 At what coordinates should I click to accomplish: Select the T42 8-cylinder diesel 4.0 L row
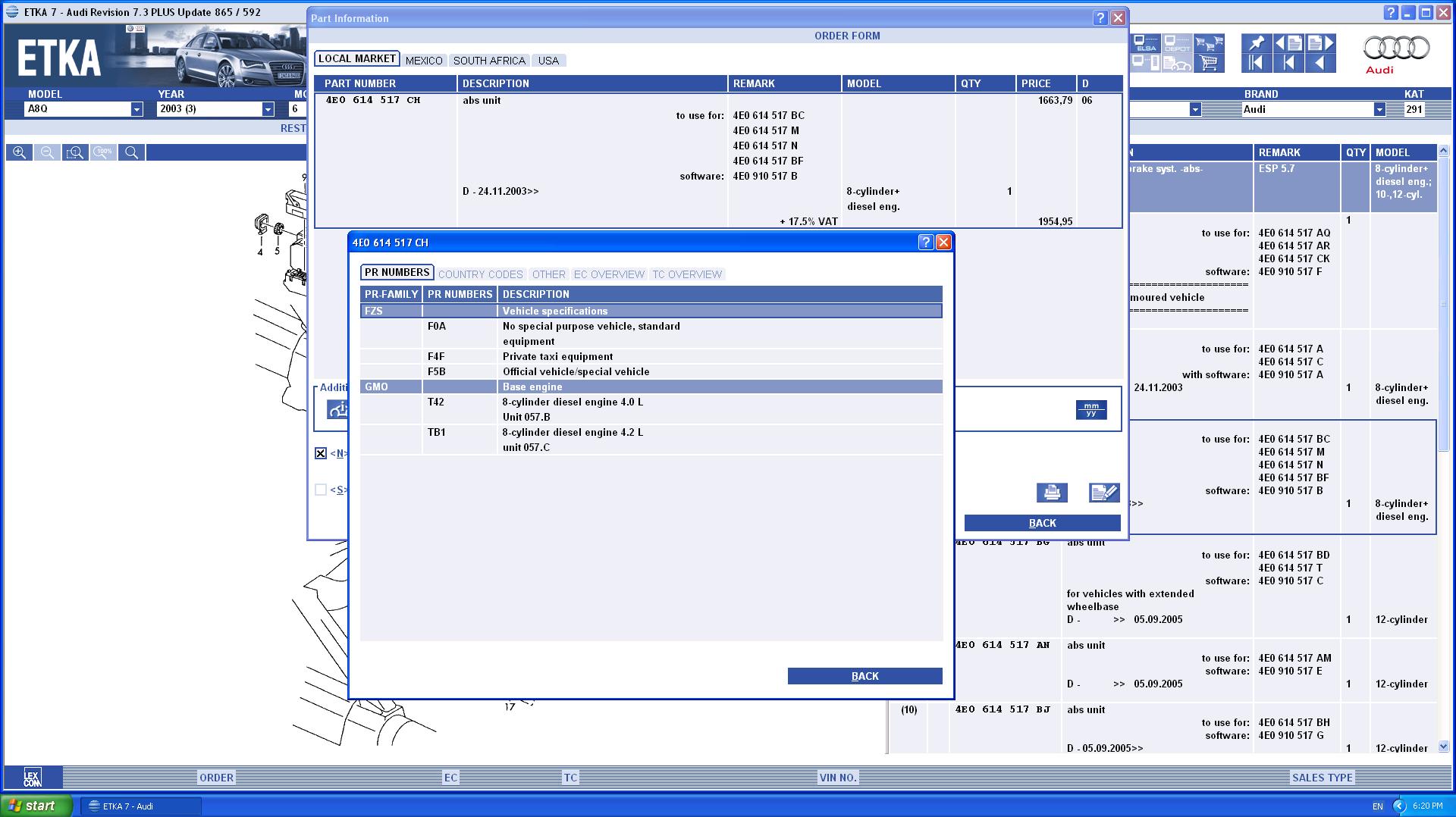tap(651, 409)
